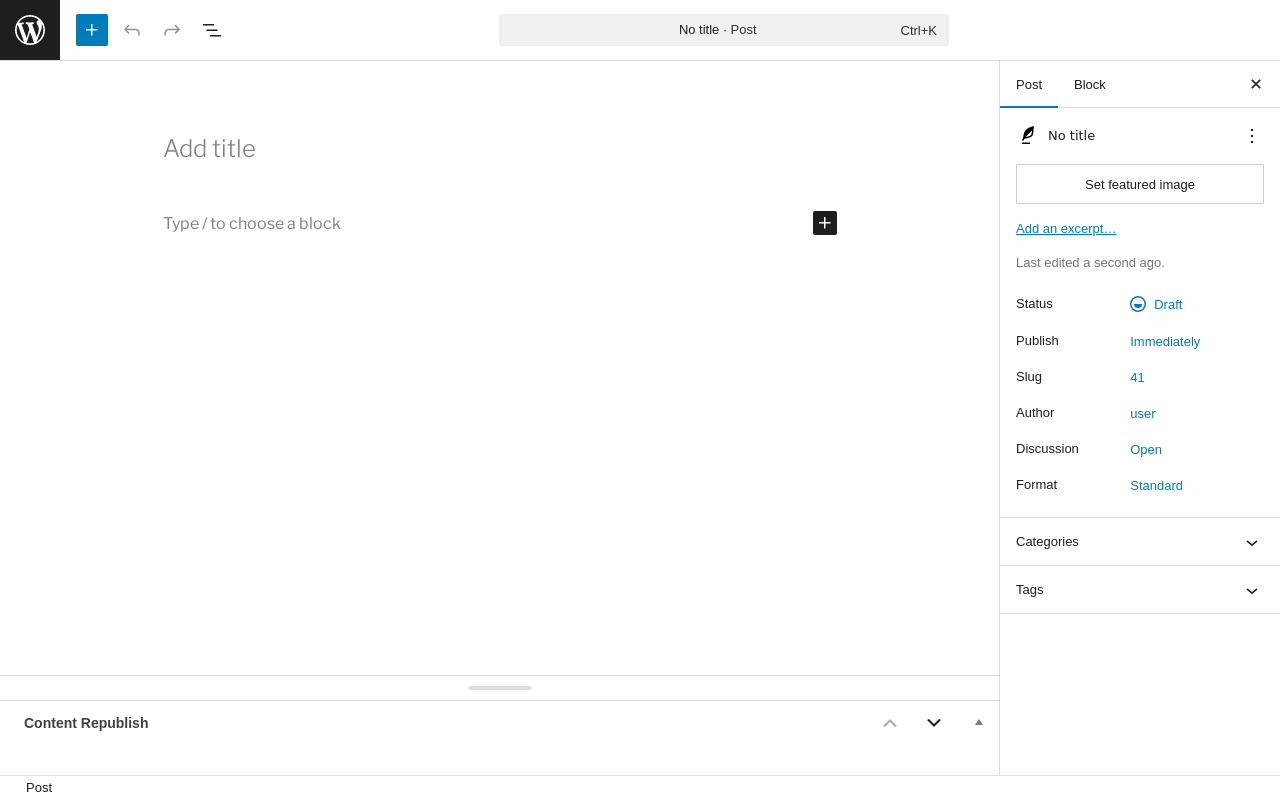The image size is (1280, 800).
Task: Switch to the Block settings tab
Action: pos(1090,84)
